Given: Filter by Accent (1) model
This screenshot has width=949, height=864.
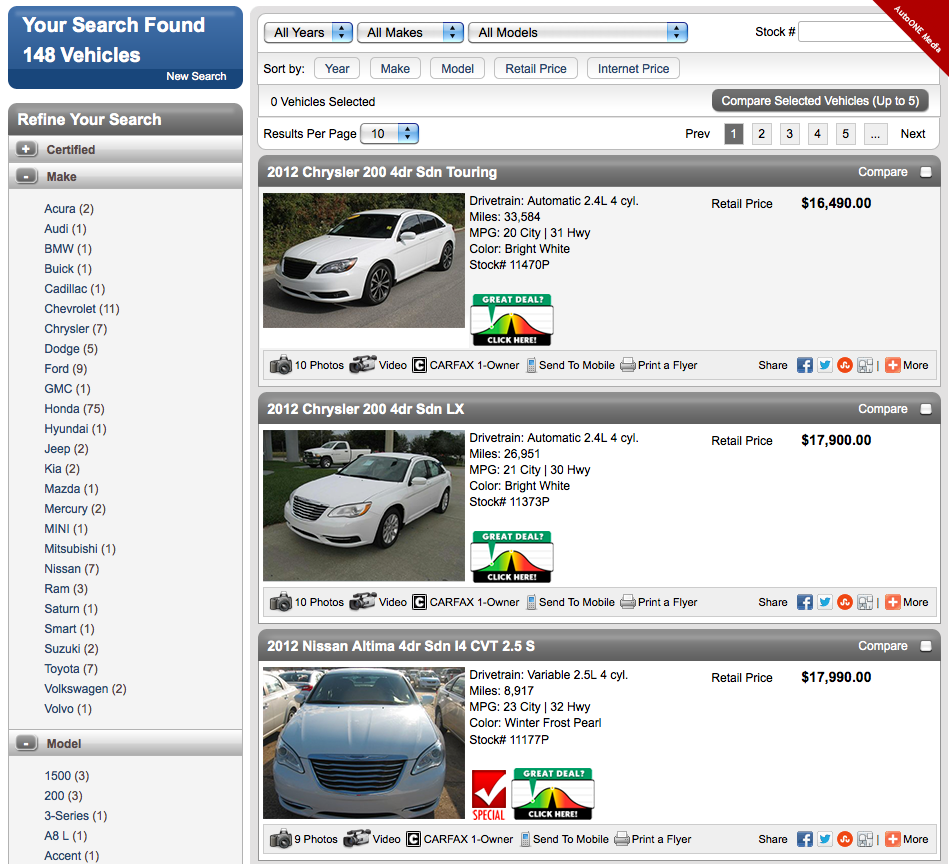Looking at the screenshot, I should [x=71, y=856].
